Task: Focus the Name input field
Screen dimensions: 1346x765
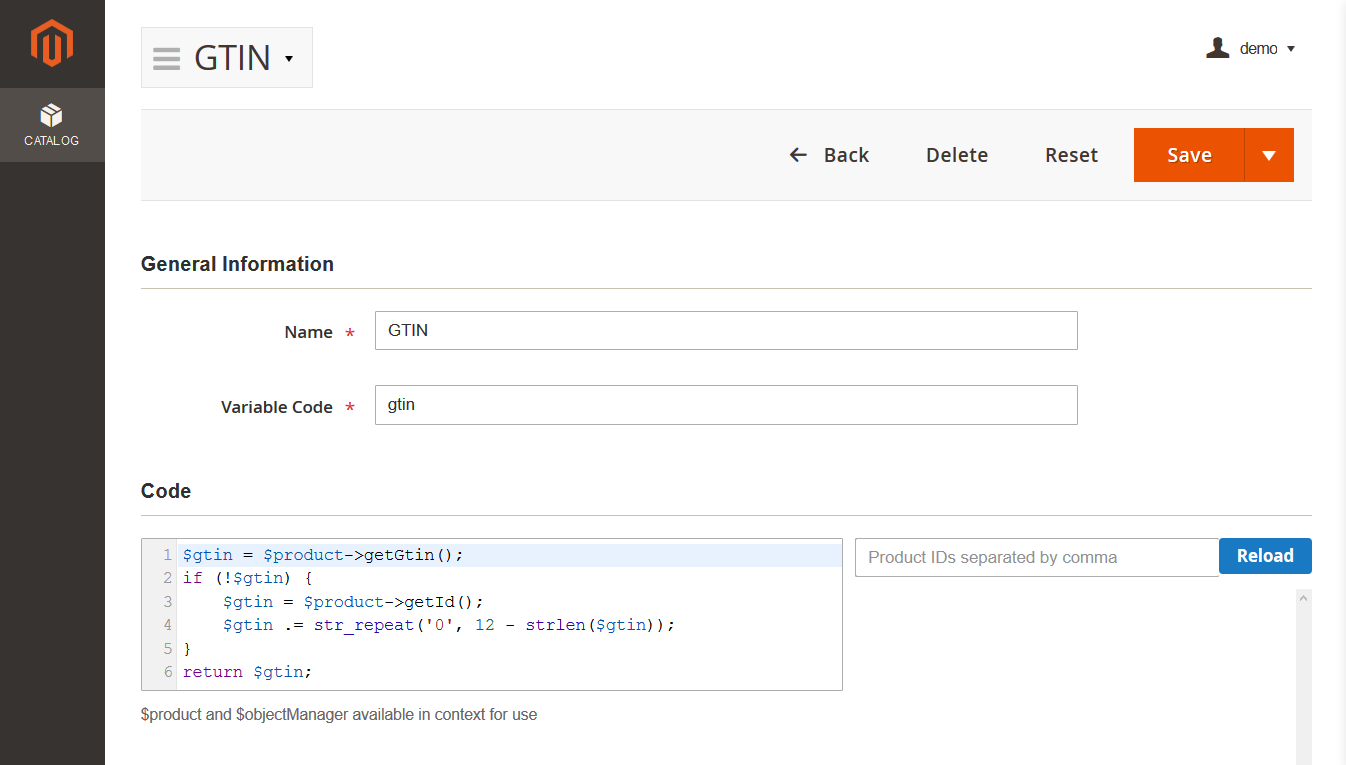Action: (x=726, y=331)
